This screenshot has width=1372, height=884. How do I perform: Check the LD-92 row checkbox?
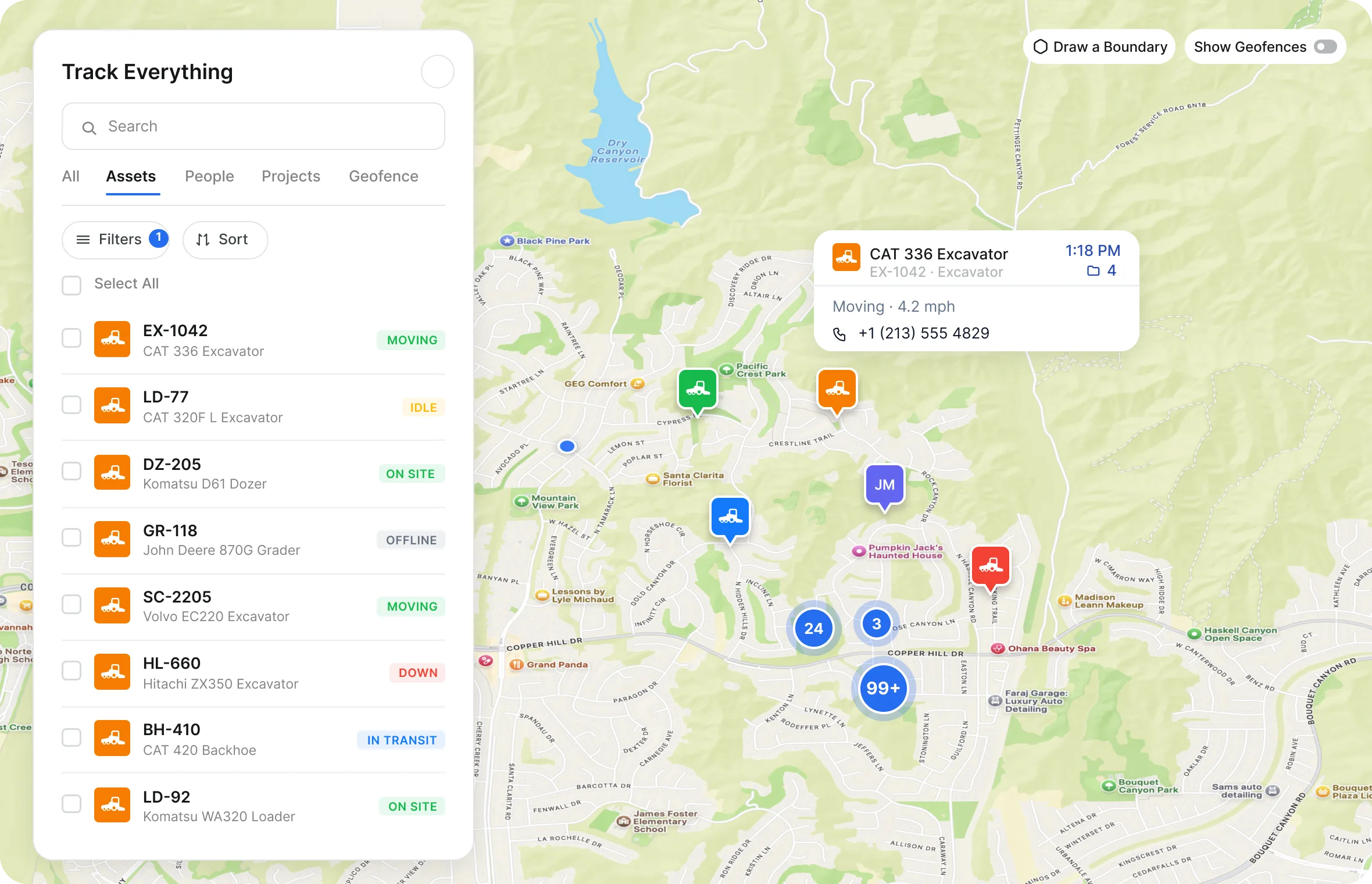coord(72,804)
